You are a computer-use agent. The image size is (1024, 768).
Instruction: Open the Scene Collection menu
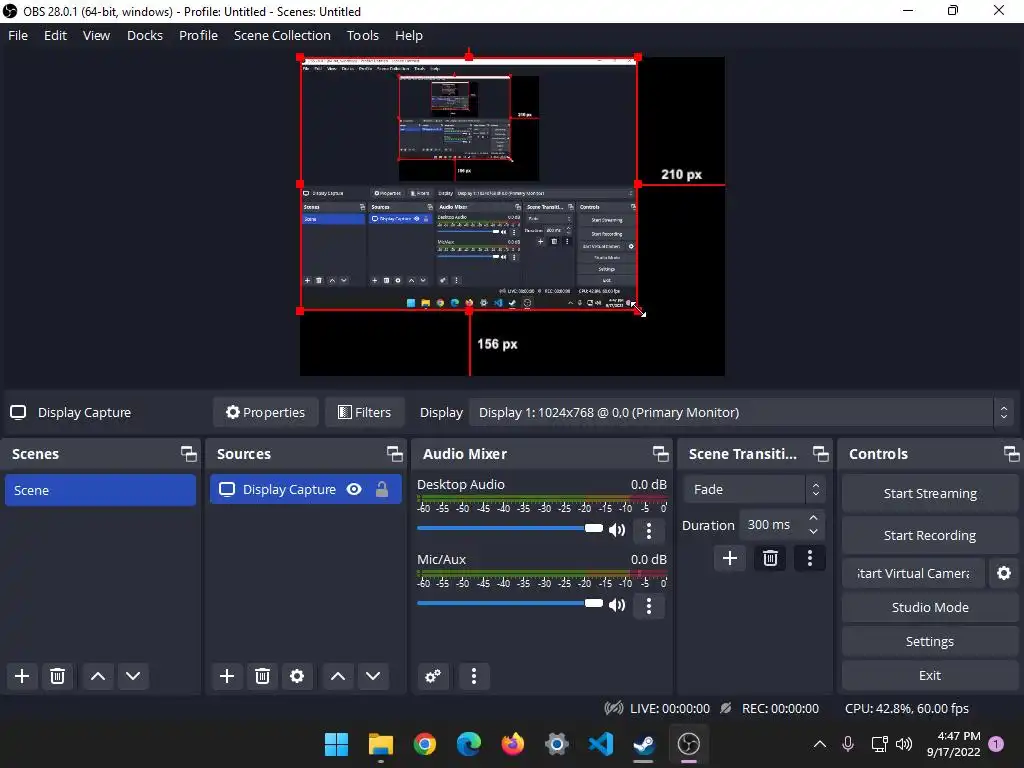(x=282, y=35)
